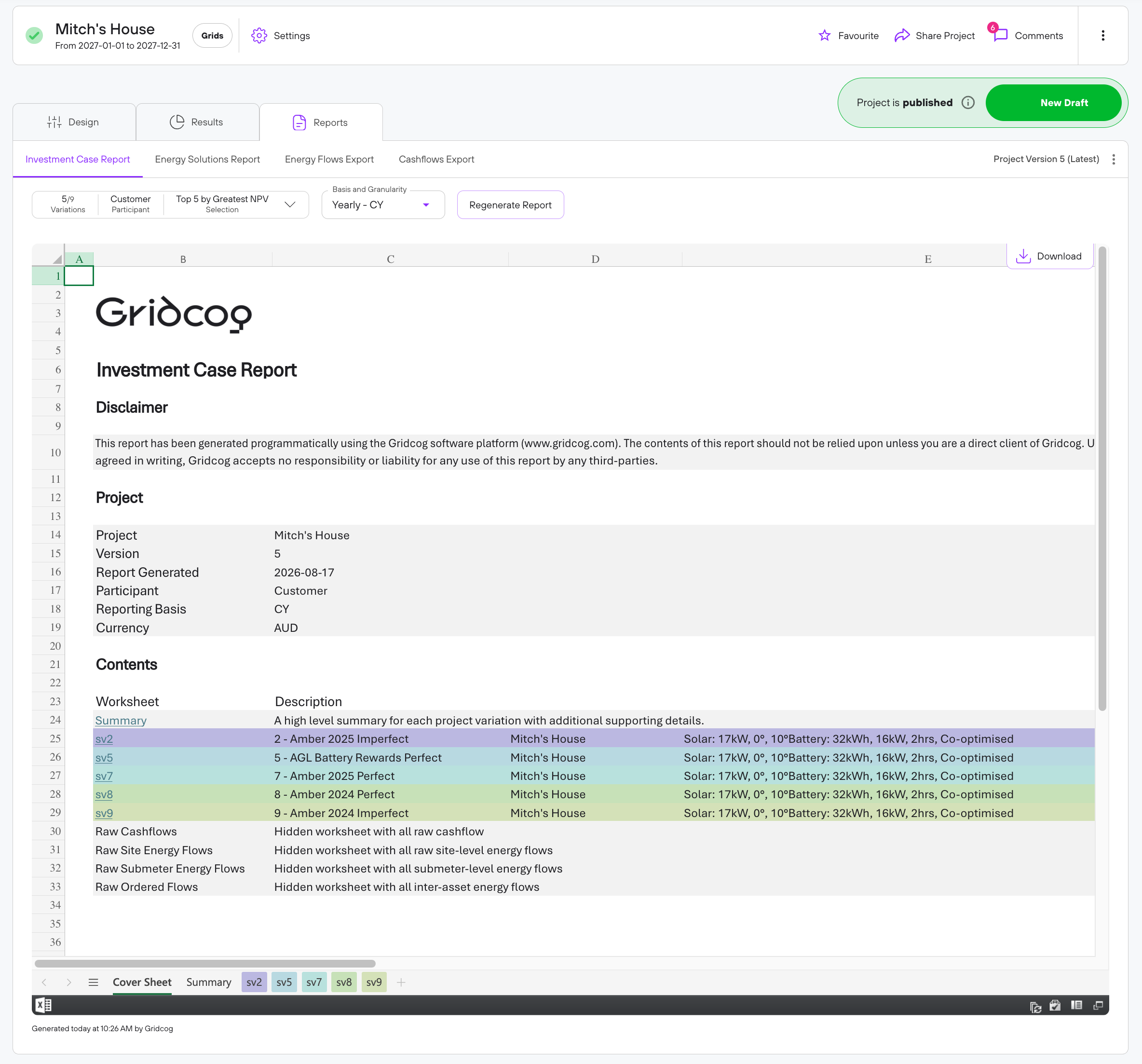This screenshot has height=1064, width=1142.
Task: Click the sidebar layout icon in status bar
Action: [x=1076, y=1006]
